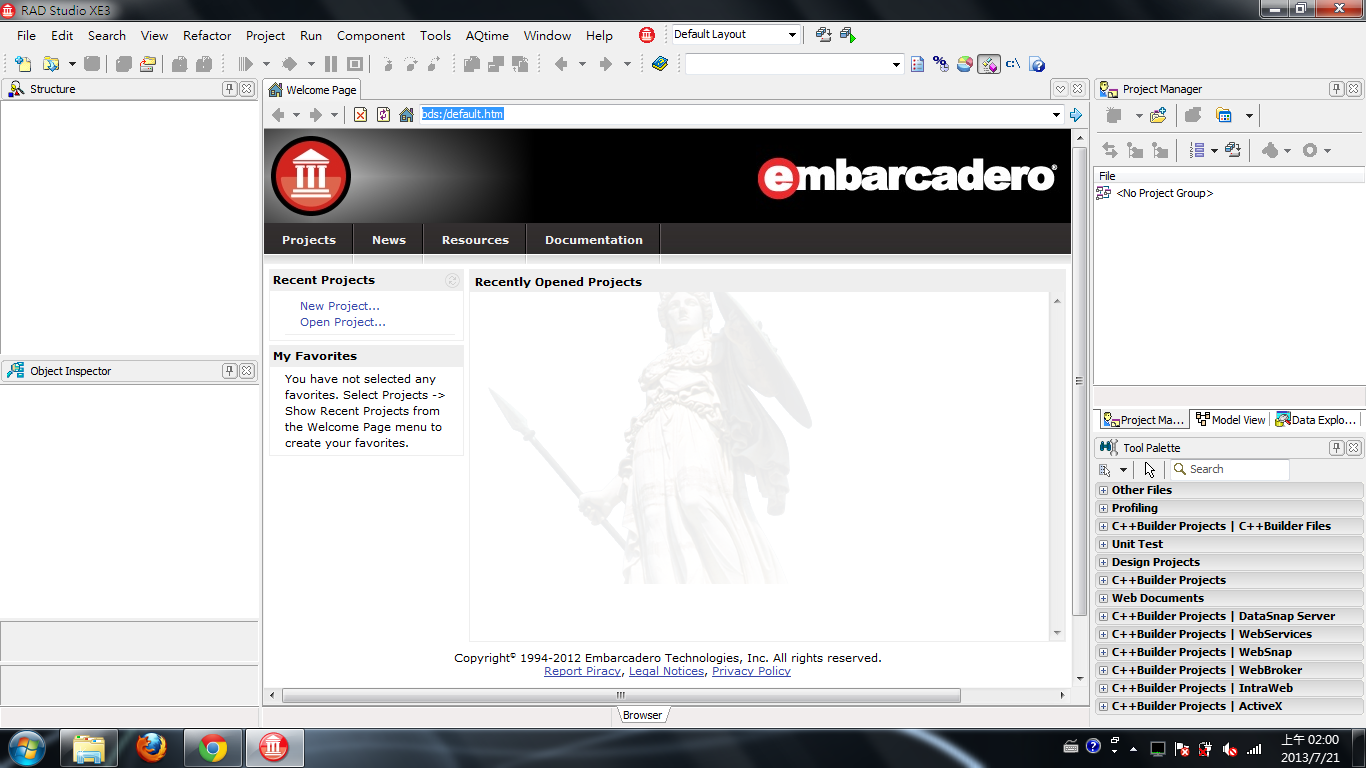This screenshot has height=768, width=1366.
Task: Open the URL address history dropdown
Action: pos(1056,115)
